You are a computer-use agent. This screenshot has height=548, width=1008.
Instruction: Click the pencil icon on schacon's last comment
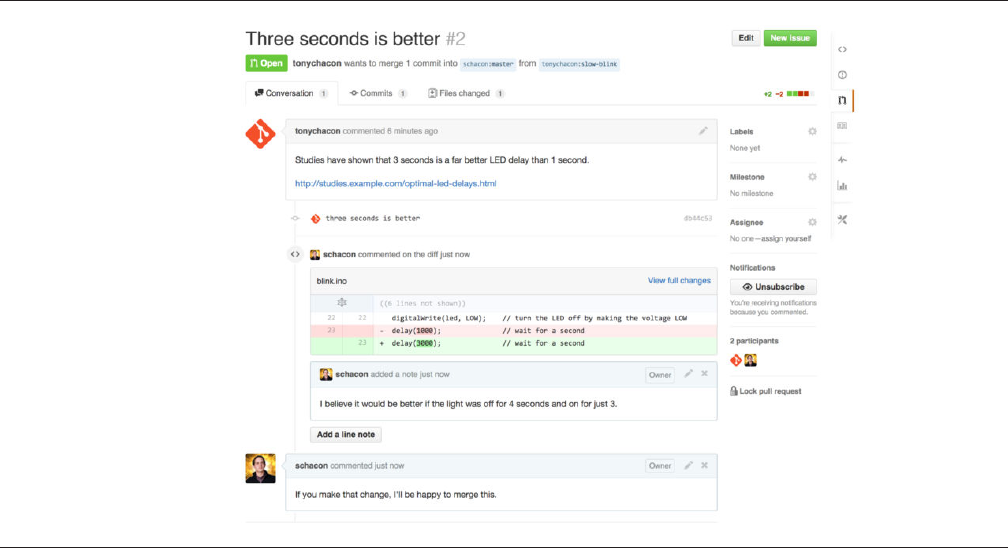(x=688, y=465)
